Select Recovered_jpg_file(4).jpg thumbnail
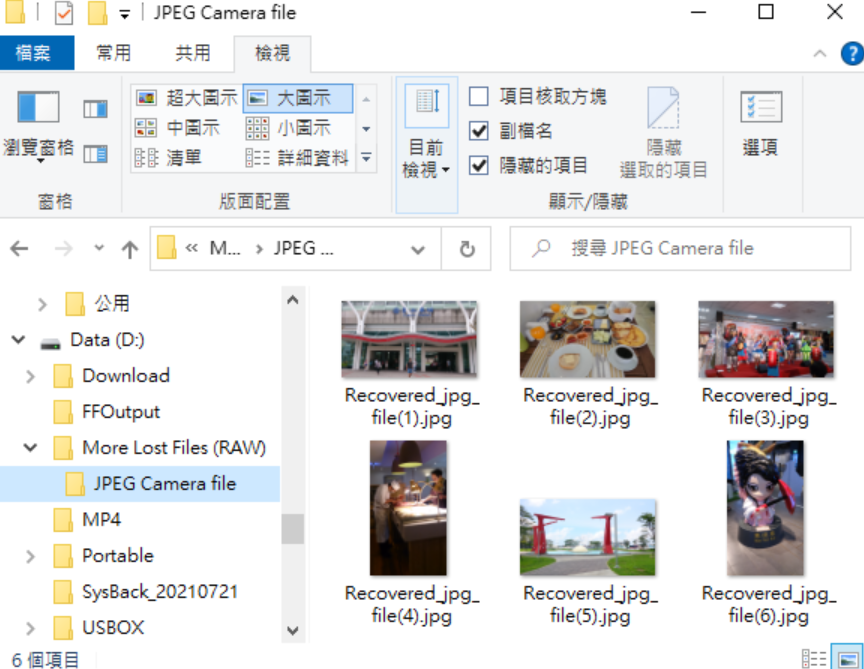864x669 pixels. pyautogui.click(x=408, y=508)
